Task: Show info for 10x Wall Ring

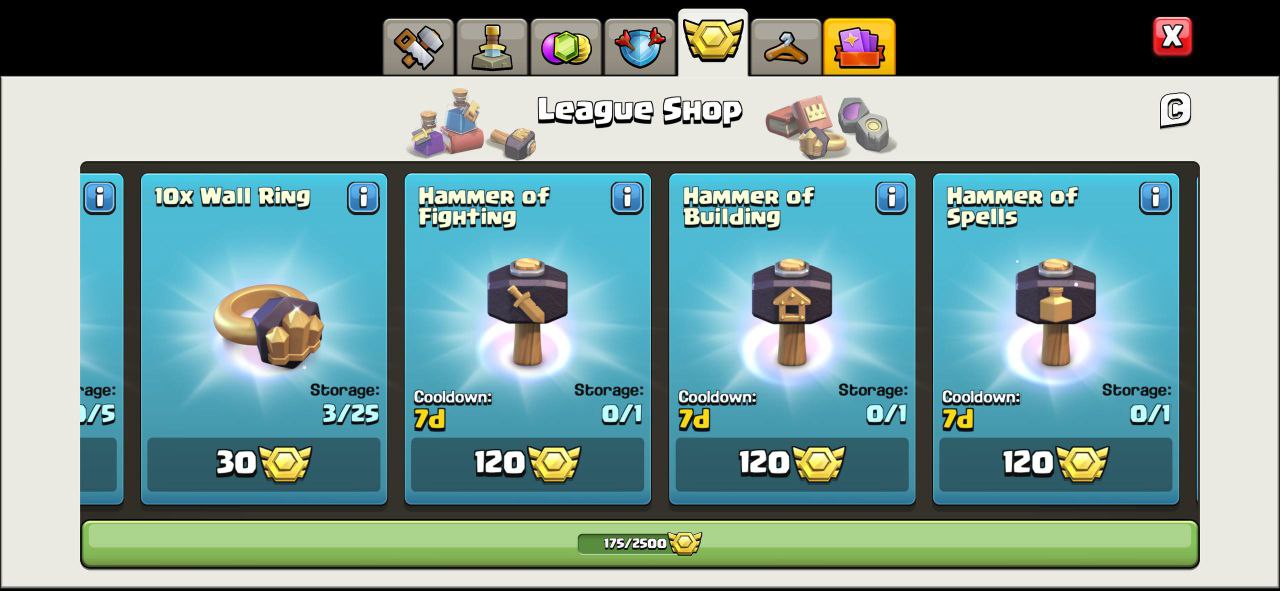Action: (363, 198)
